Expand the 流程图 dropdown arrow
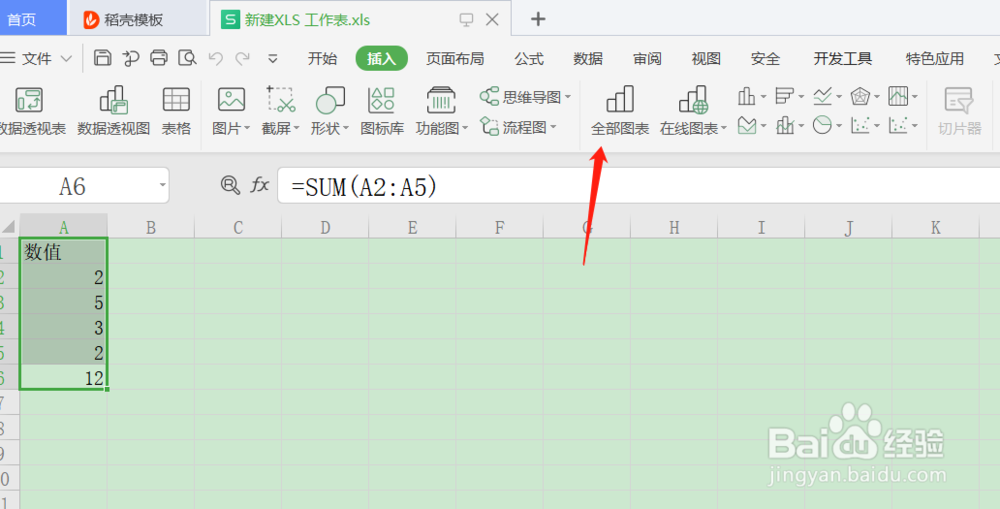1000x509 pixels. tap(553, 127)
